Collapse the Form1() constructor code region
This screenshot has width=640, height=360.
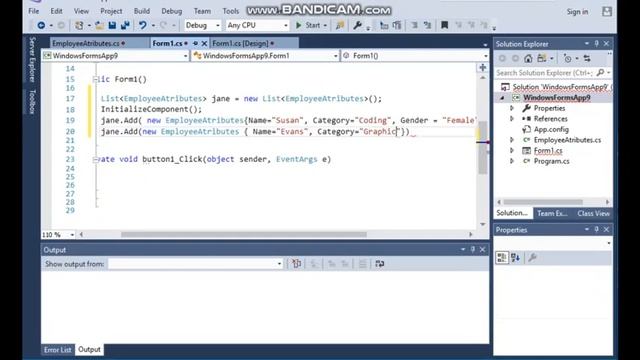coord(96,79)
